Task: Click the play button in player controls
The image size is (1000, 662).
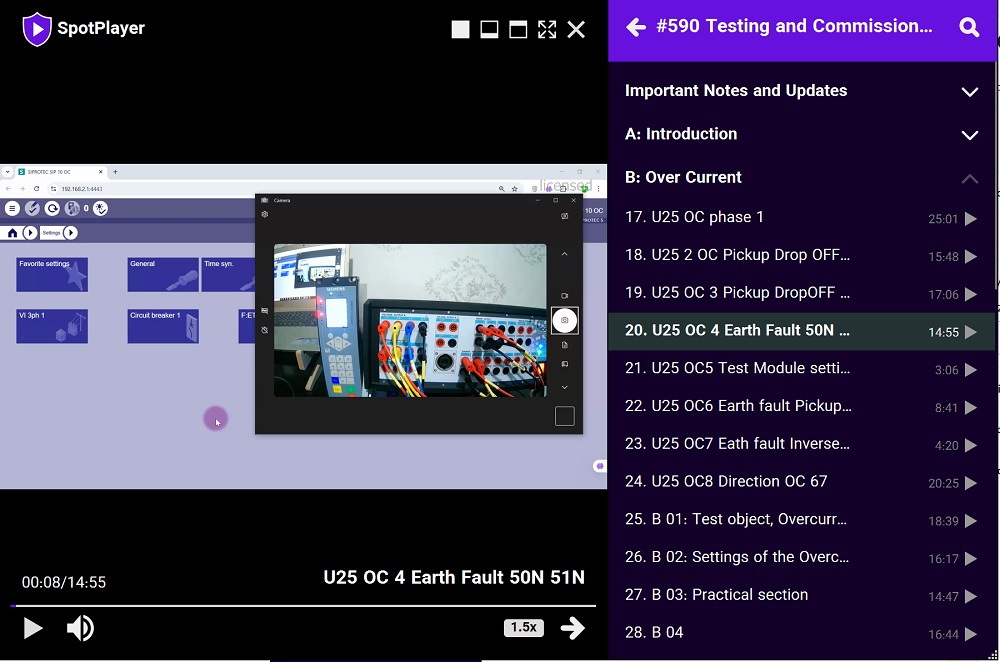Action: [x=33, y=628]
